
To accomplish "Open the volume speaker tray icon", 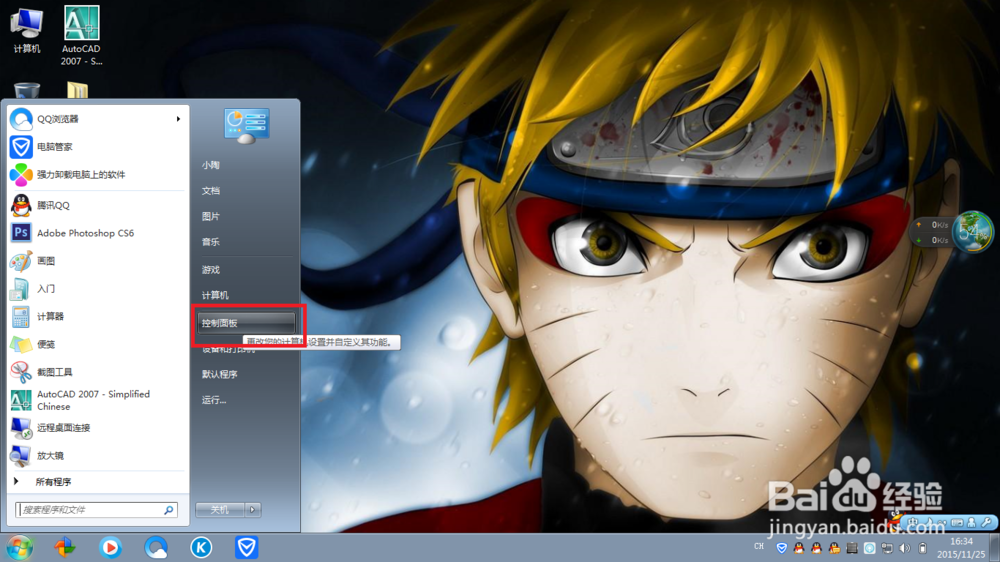I will pyautogui.click(x=905, y=548).
